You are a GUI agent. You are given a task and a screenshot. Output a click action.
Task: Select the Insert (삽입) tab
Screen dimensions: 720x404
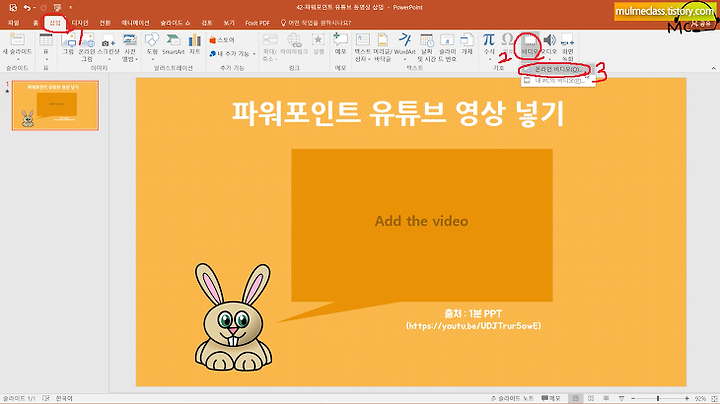55,22
